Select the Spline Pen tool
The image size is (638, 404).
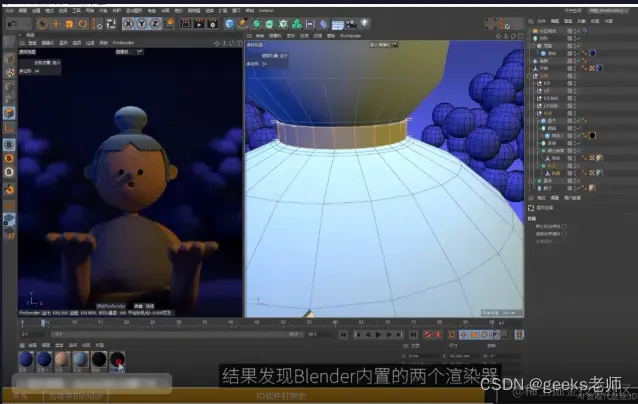243,24
